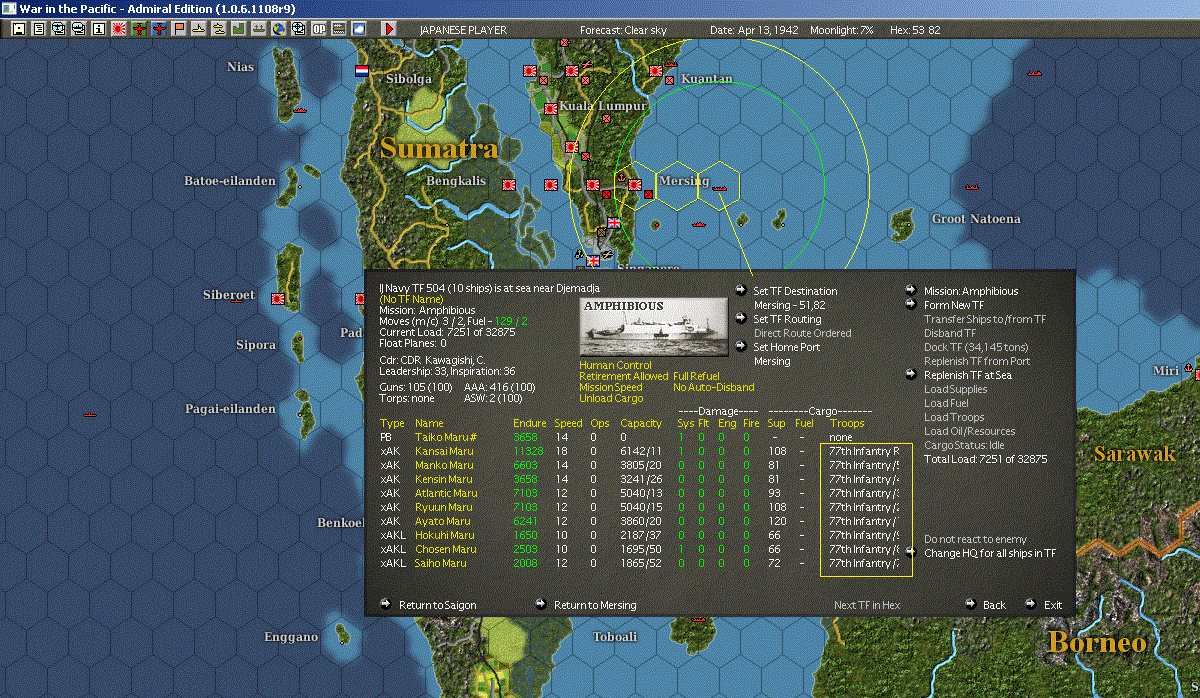The height and width of the screenshot is (698, 1200).
Task: Toggle No Auto-Disband setting
Action: coord(713,387)
